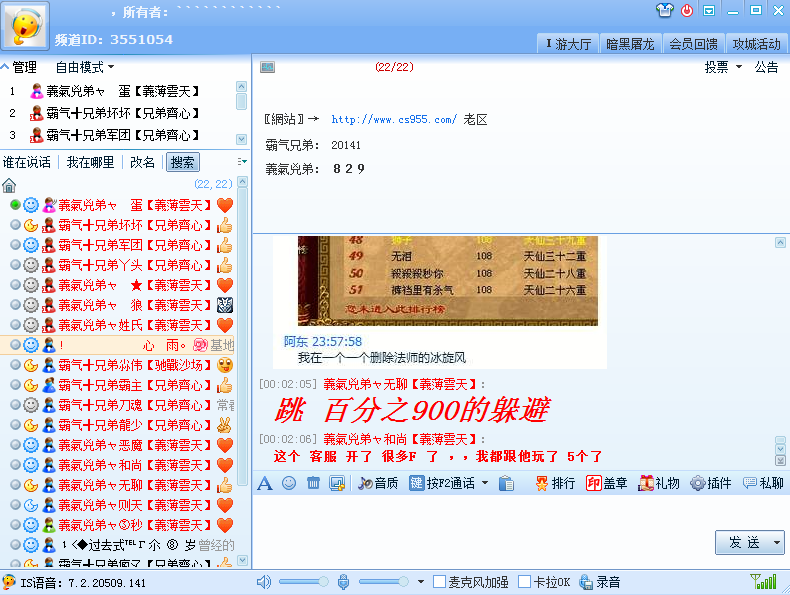This screenshot has height=595, width=790.
Task: Enable the 麦克风加强 checkbox
Action: point(439,582)
